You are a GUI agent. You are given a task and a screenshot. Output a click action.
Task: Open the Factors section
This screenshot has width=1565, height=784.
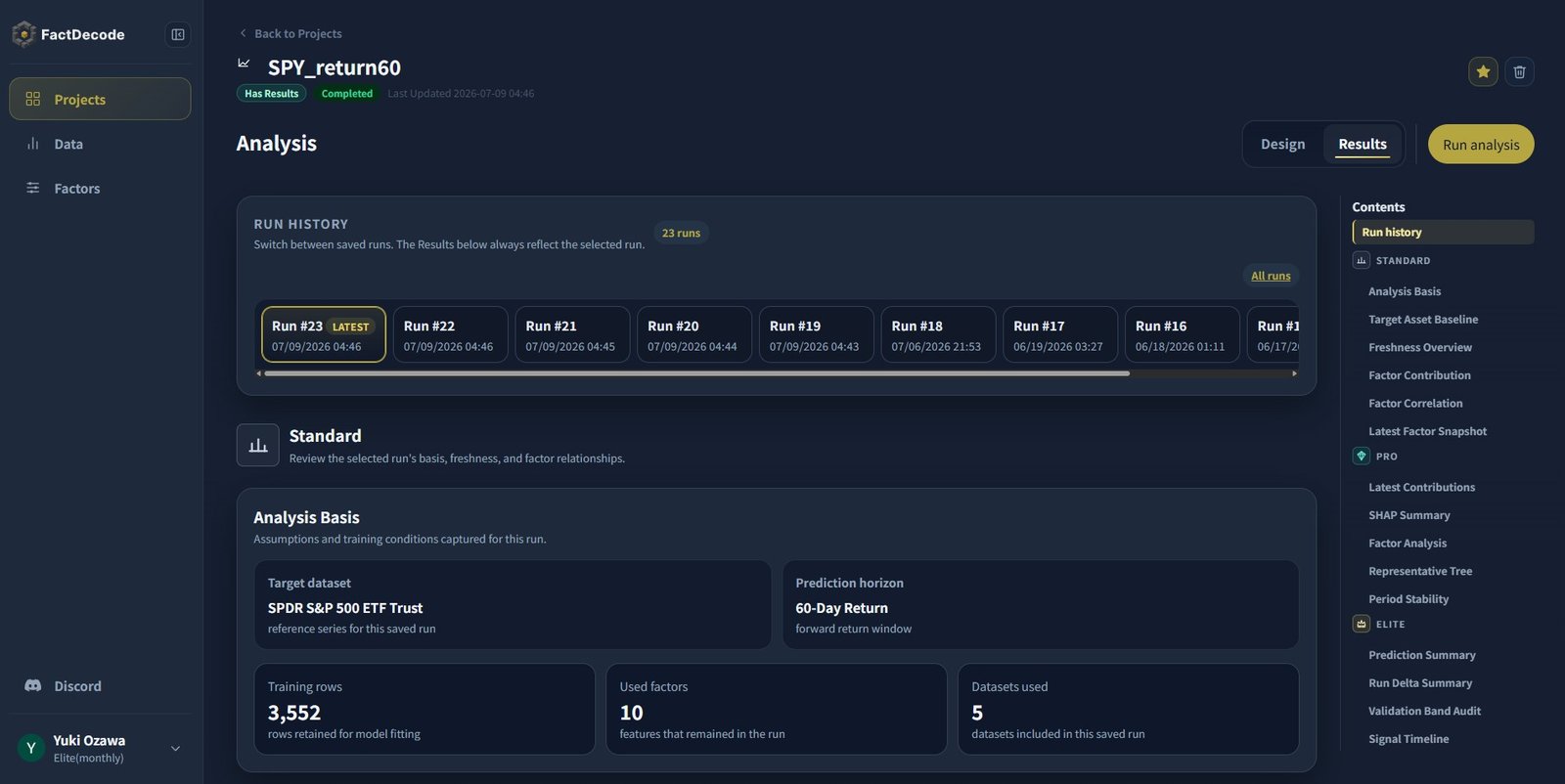tap(100, 188)
